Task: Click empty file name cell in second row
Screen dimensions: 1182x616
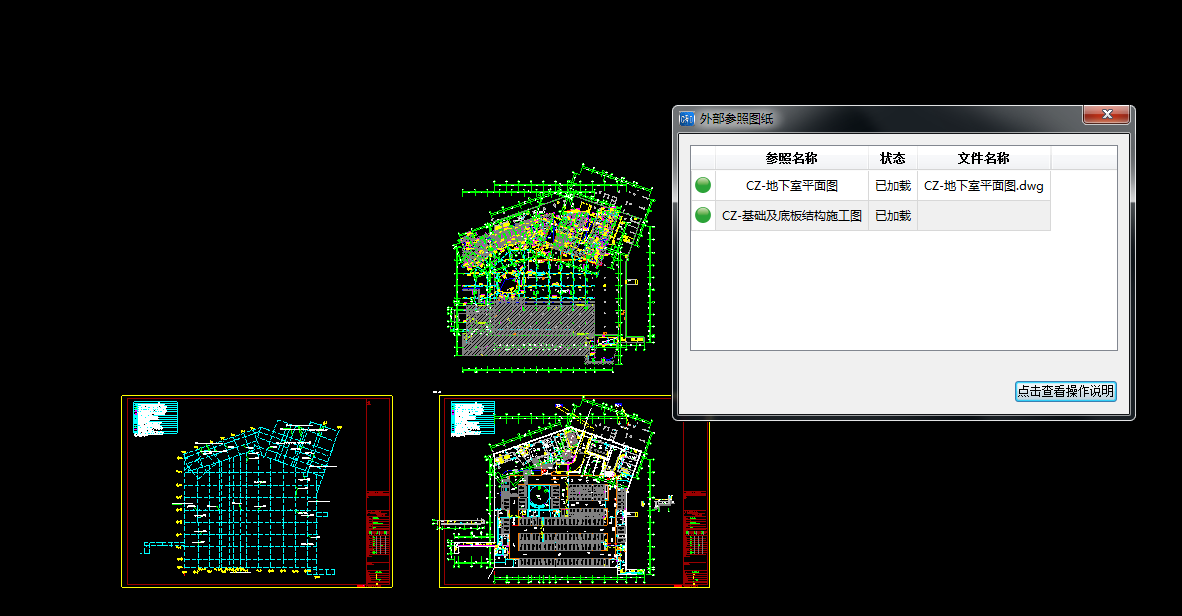Action: [x=983, y=215]
